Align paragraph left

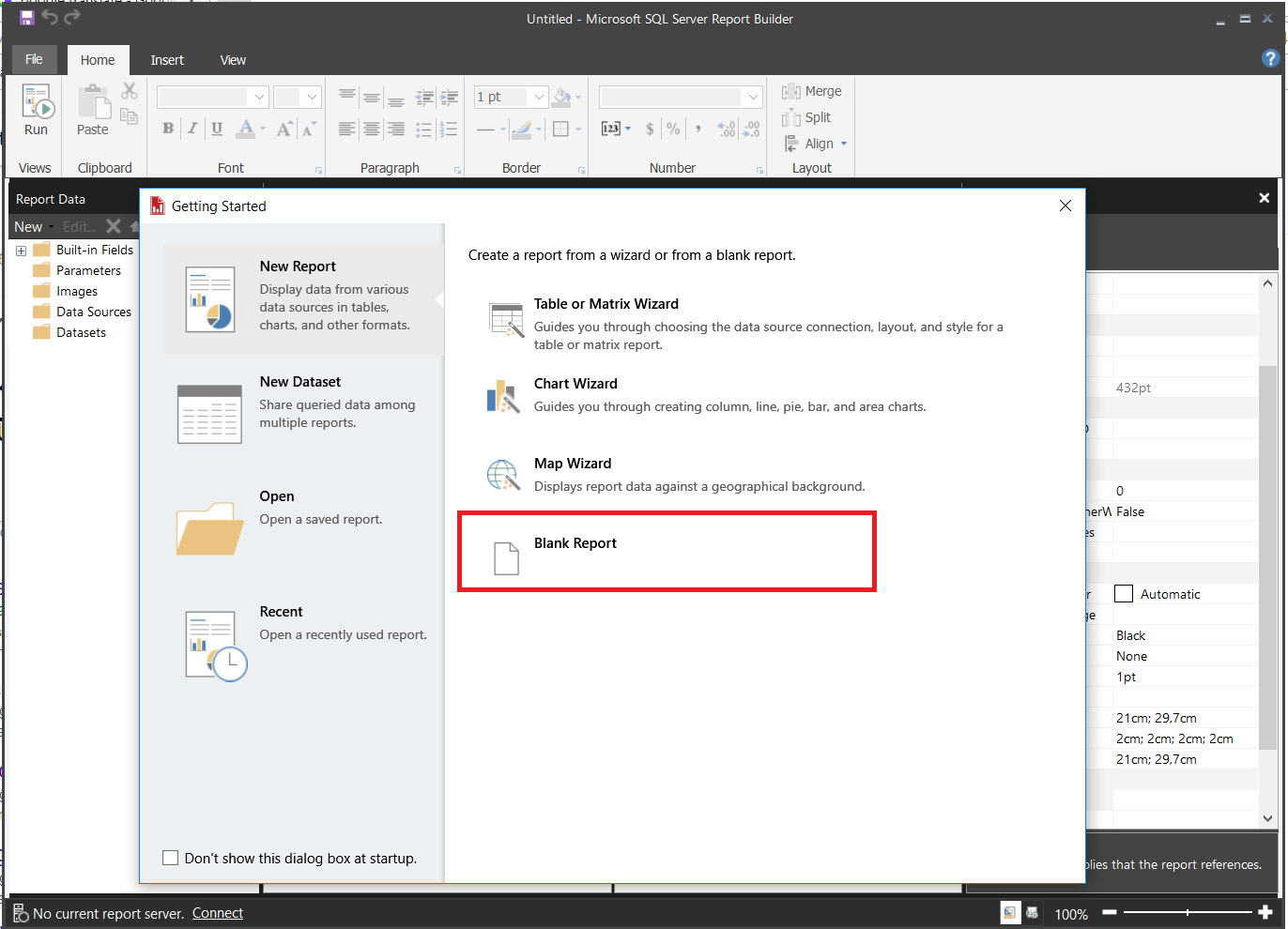(x=347, y=129)
